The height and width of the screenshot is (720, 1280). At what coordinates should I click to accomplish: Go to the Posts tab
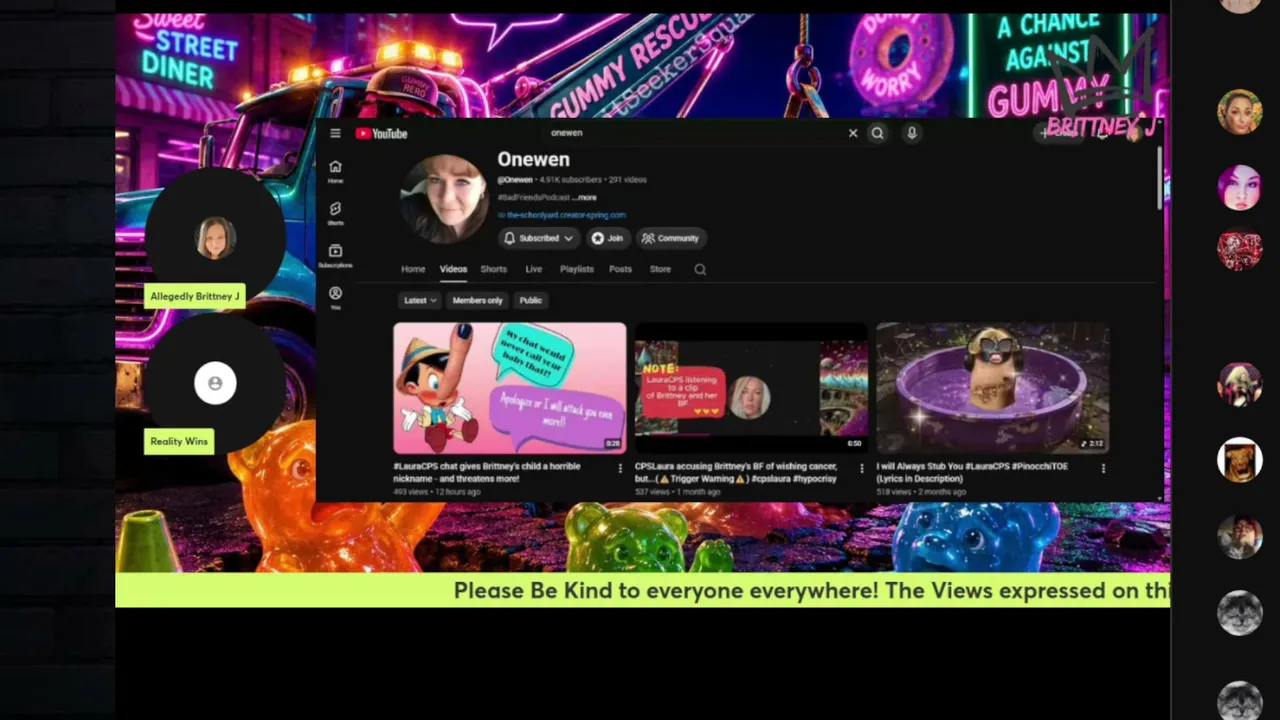620,269
